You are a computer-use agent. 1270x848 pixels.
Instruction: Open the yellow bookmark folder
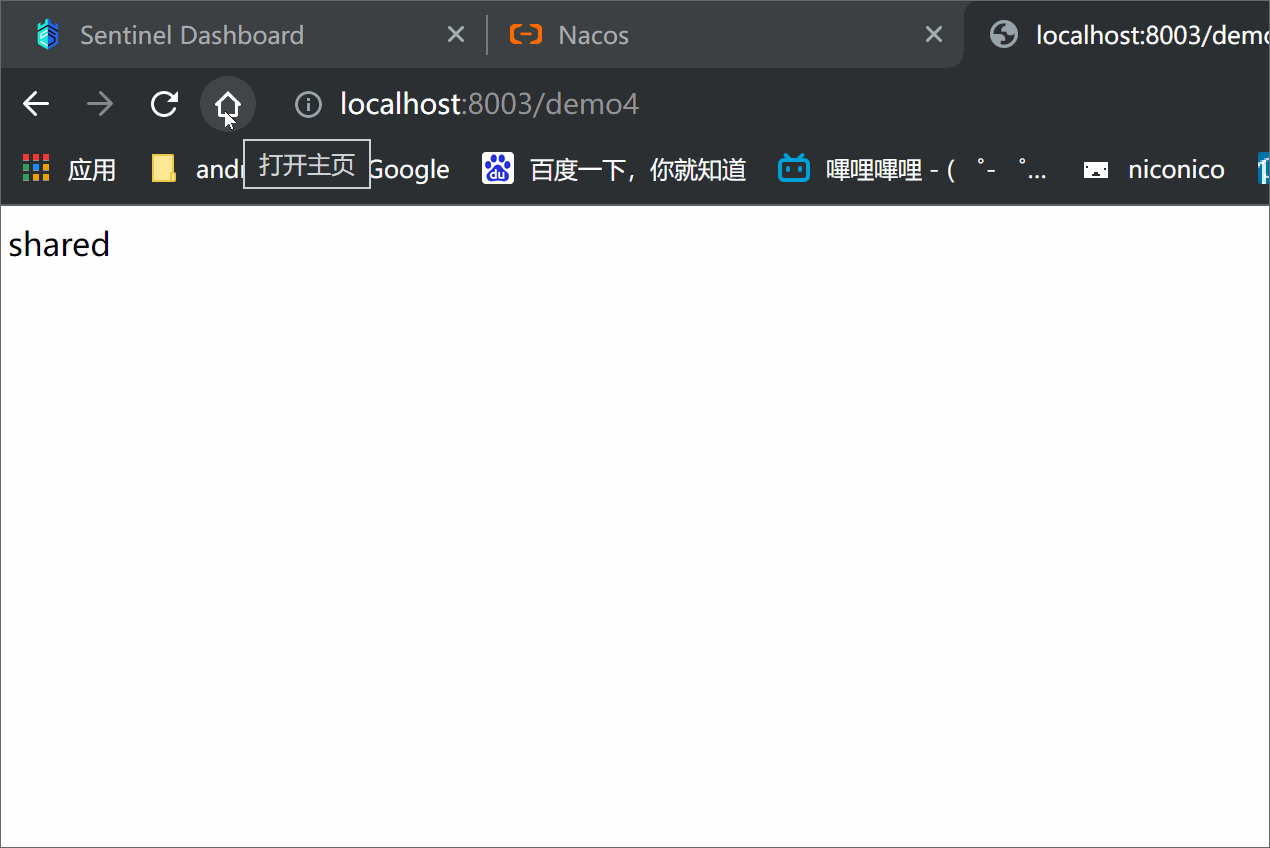tap(163, 168)
